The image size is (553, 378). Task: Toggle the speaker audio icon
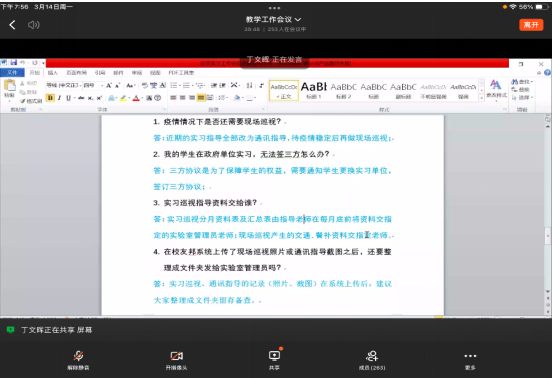[x=34, y=25]
